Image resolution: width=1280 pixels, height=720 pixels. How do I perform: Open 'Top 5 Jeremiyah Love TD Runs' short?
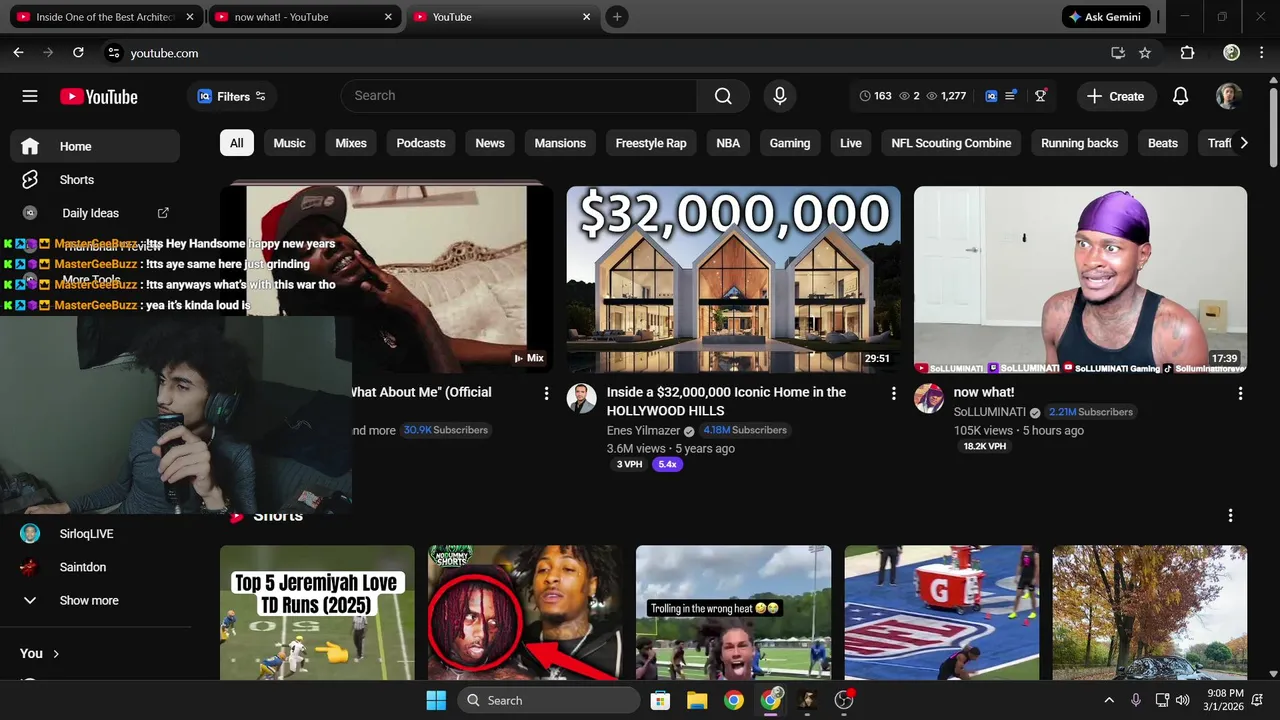(x=317, y=612)
